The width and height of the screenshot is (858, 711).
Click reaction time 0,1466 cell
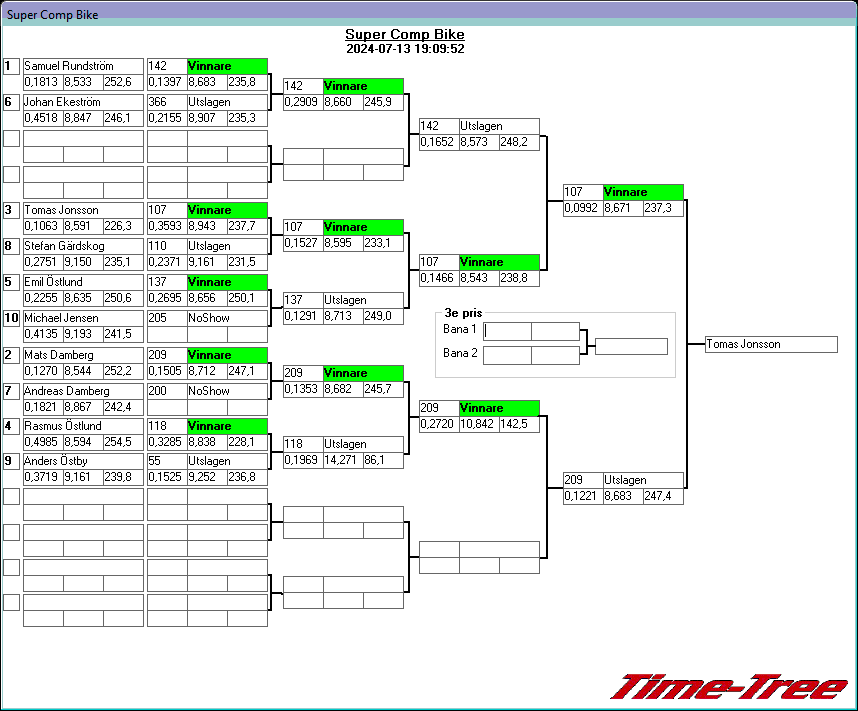coord(439,279)
